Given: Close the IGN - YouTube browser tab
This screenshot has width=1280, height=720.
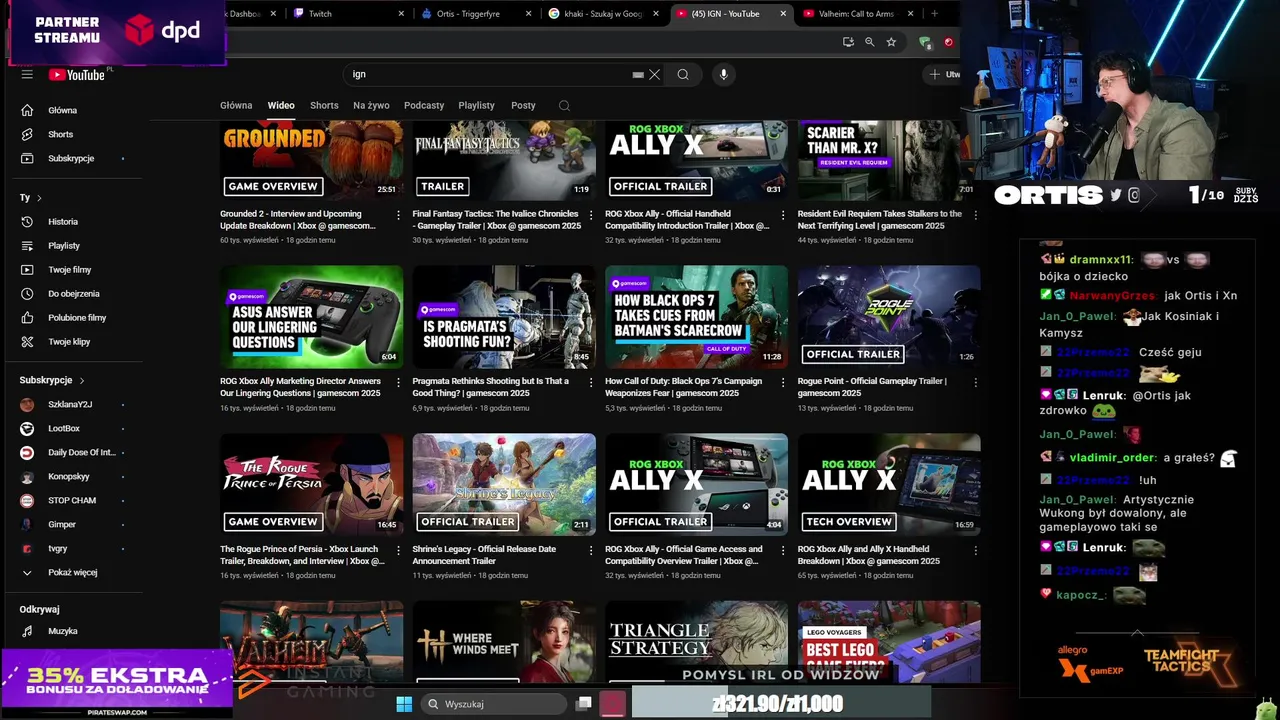Looking at the screenshot, I should (x=783, y=14).
